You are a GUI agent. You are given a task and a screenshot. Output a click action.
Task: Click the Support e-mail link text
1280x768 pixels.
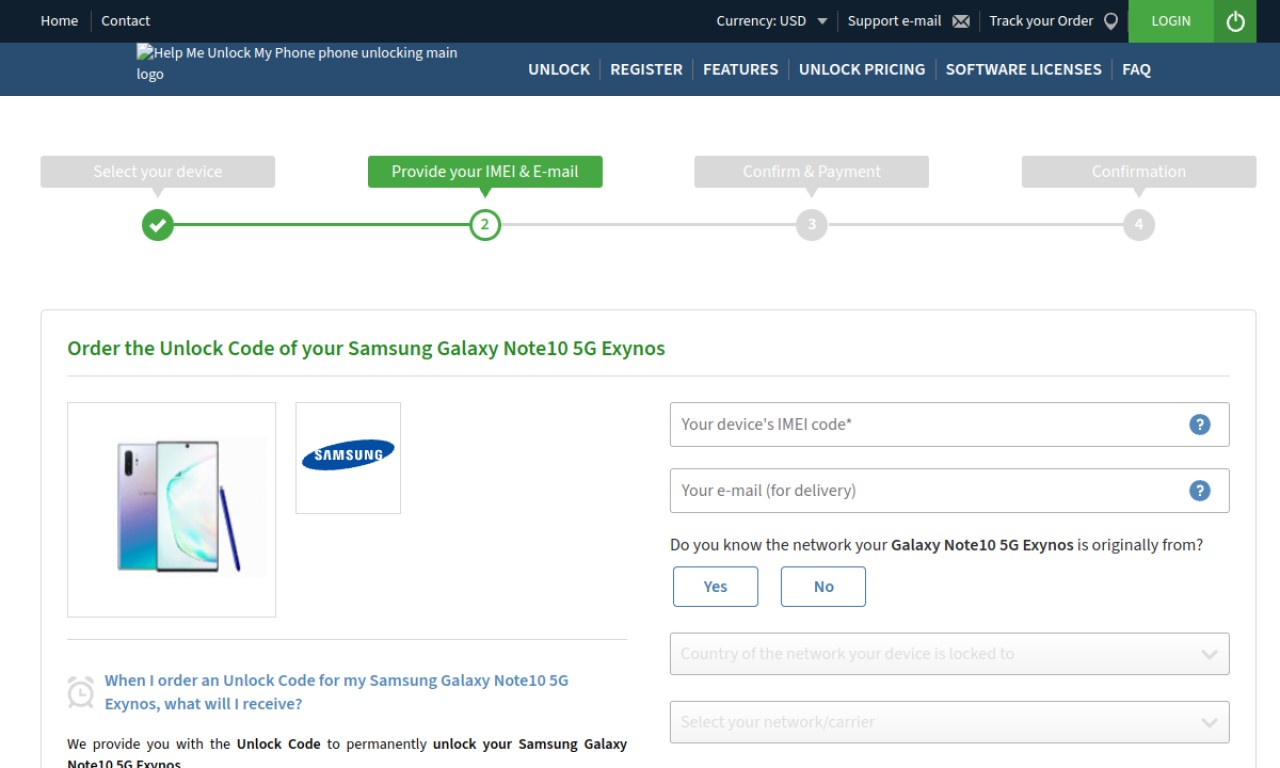point(894,21)
